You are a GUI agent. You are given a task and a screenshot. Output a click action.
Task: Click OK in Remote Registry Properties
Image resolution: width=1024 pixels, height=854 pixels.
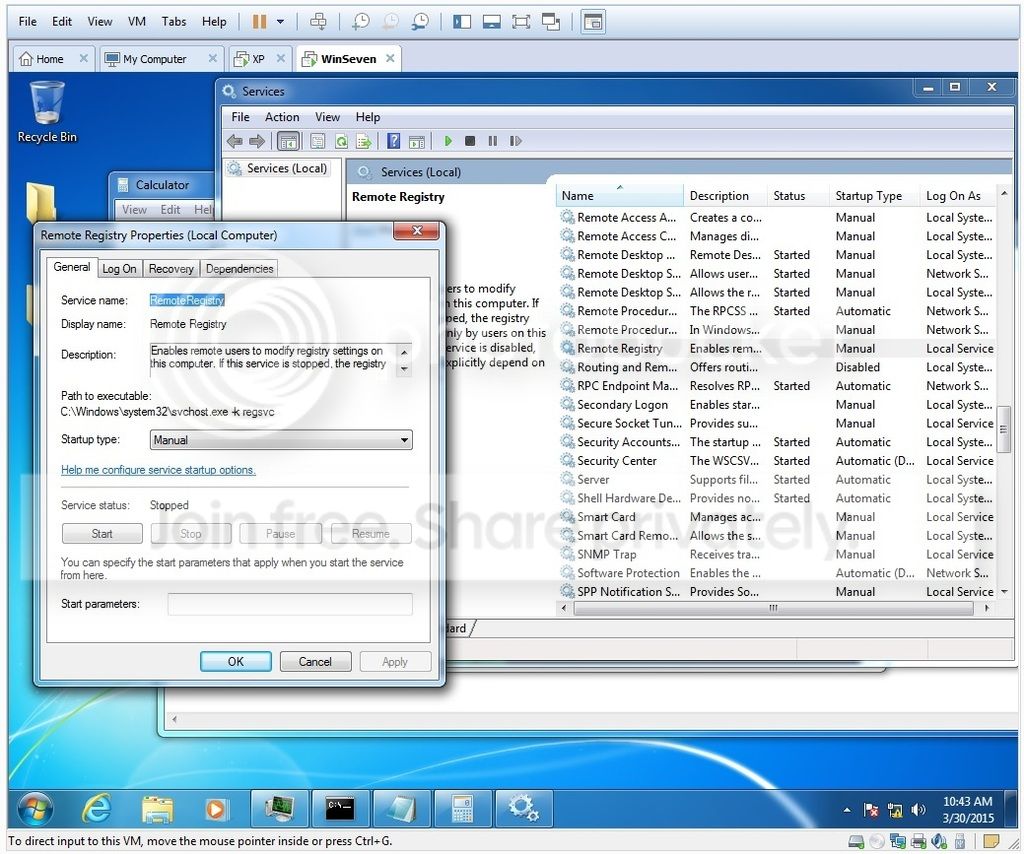coord(236,661)
